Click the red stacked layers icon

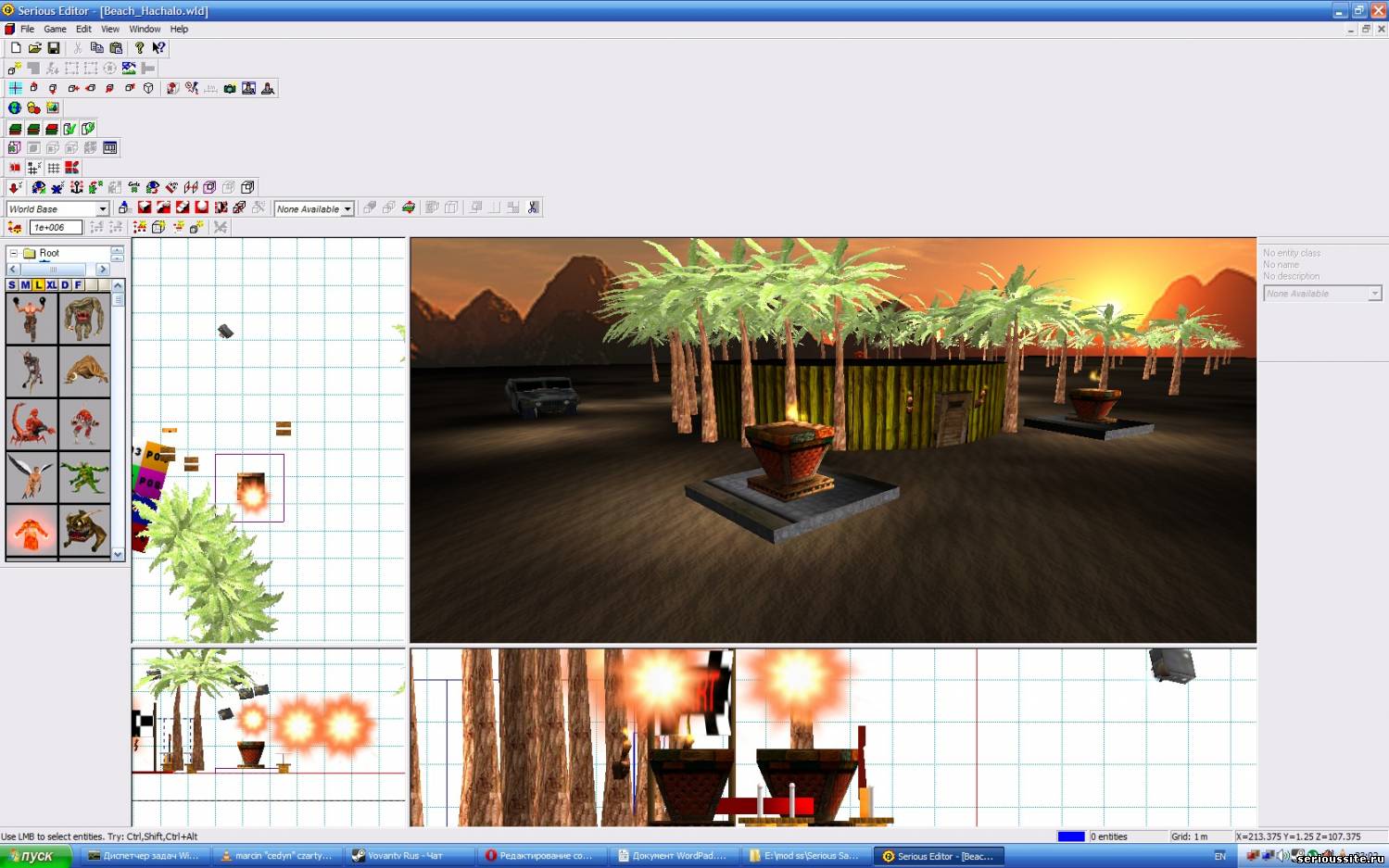click(x=52, y=128)
